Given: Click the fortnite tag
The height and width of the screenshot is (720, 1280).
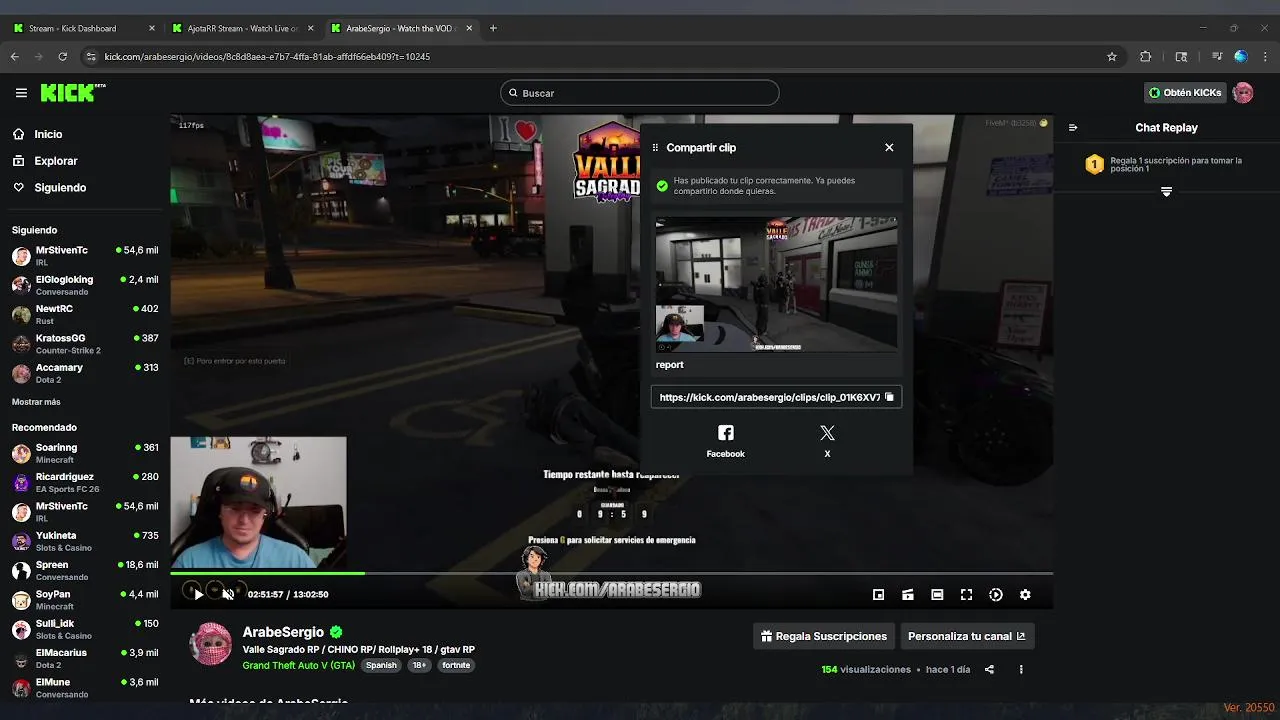Looking at the screenshot, I should (456, 665).
